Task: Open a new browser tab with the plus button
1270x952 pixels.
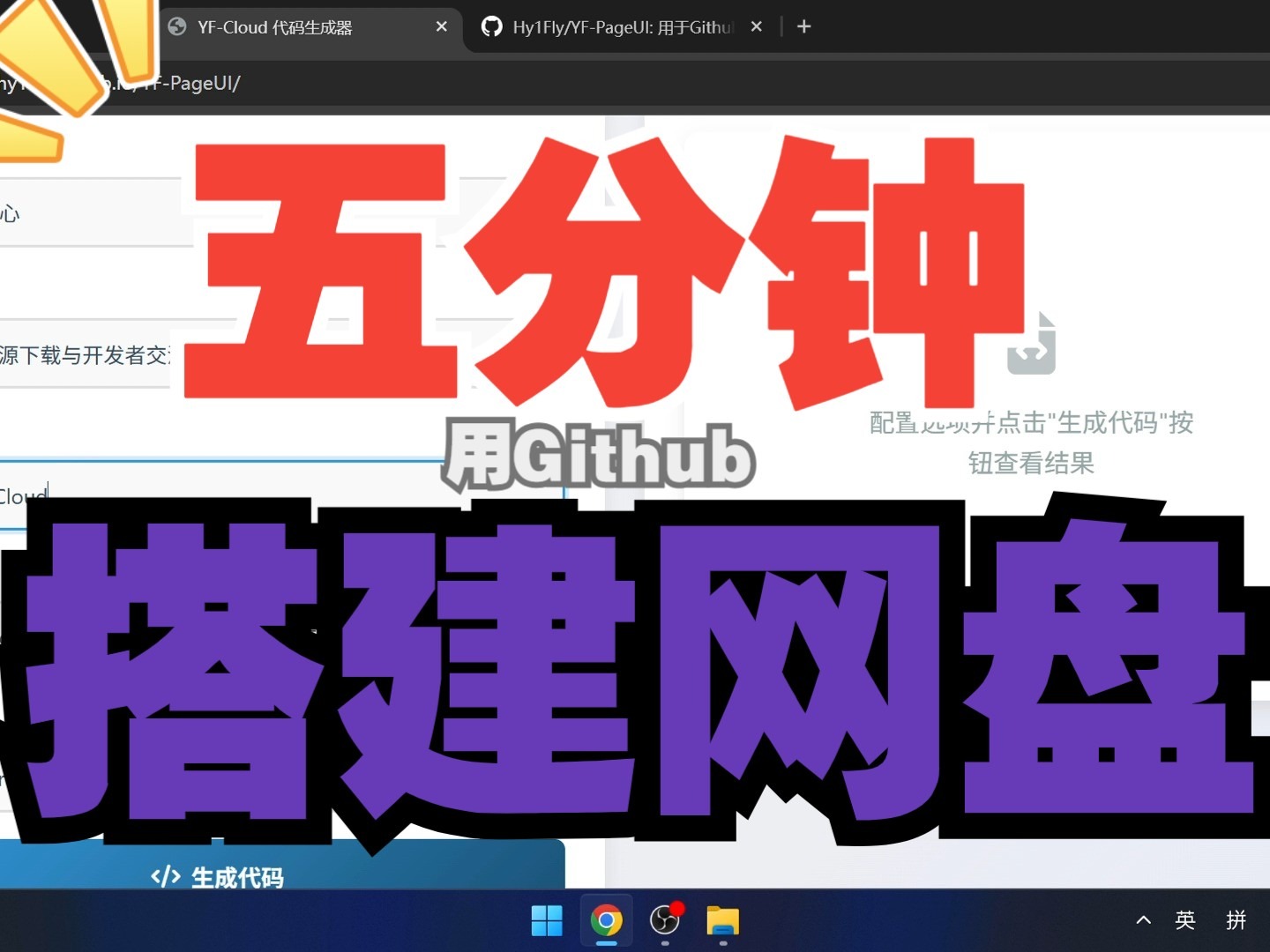Action: click(x=803, y=26)
